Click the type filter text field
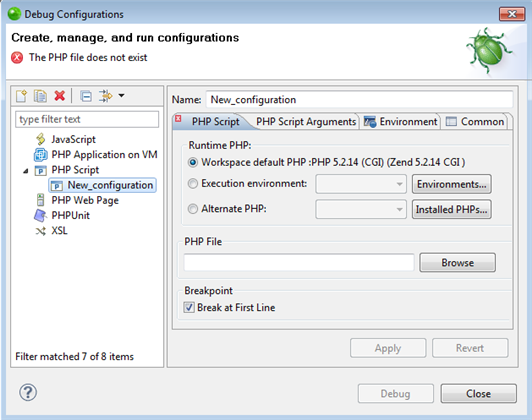The width and height of the screenshot is (532, 420). [87, 119]
